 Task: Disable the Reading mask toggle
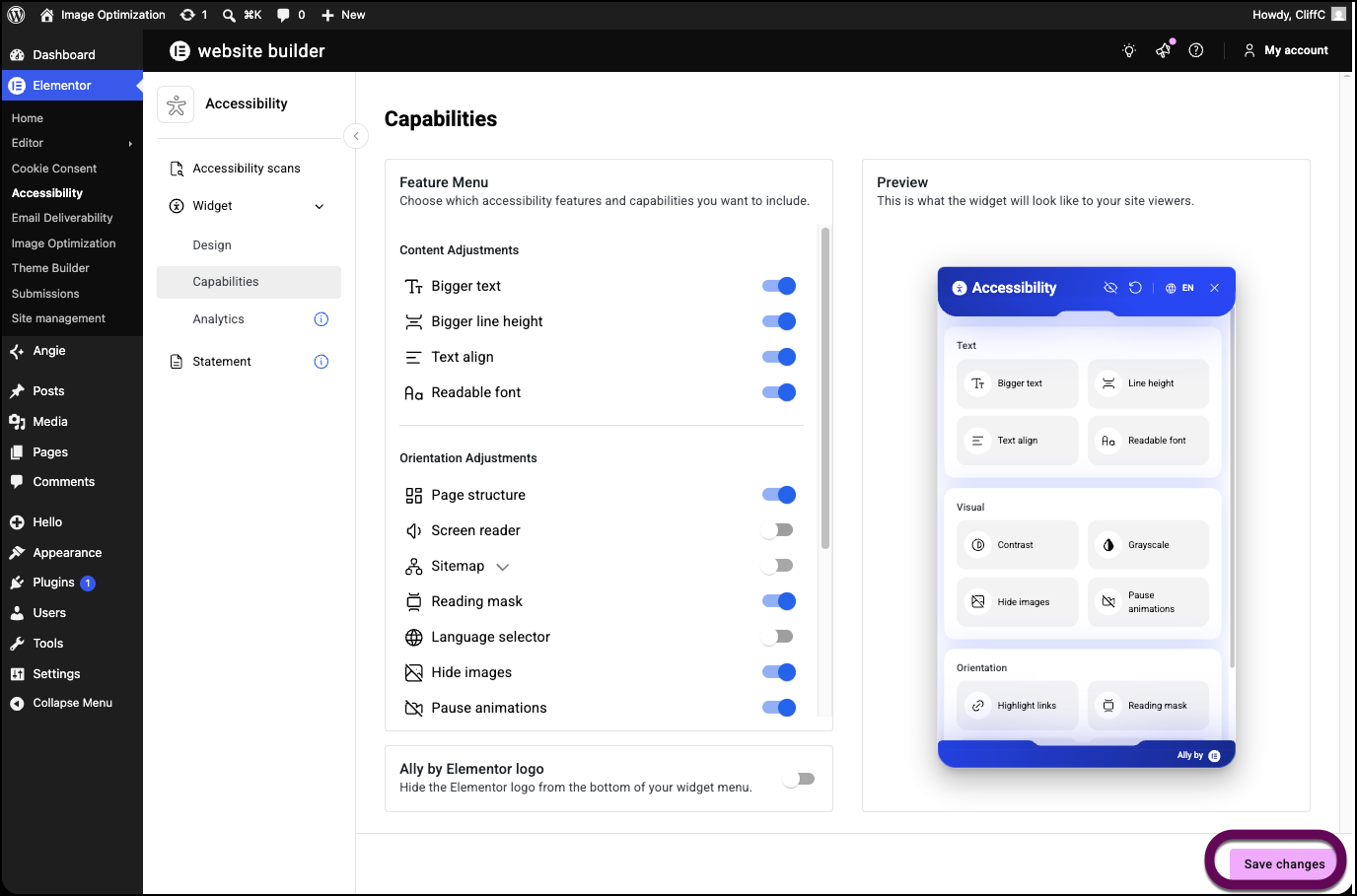[x=779, y=601]
